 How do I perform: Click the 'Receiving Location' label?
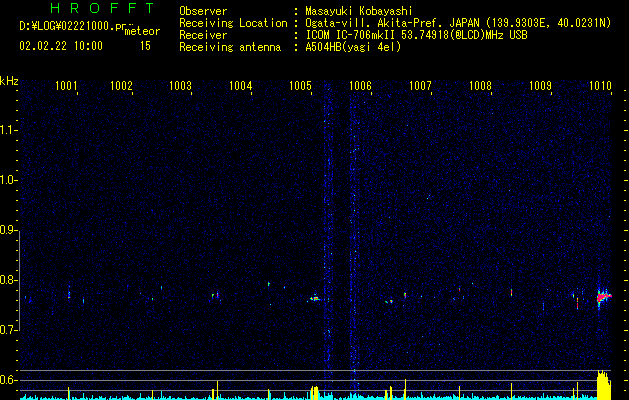[233, 23]
